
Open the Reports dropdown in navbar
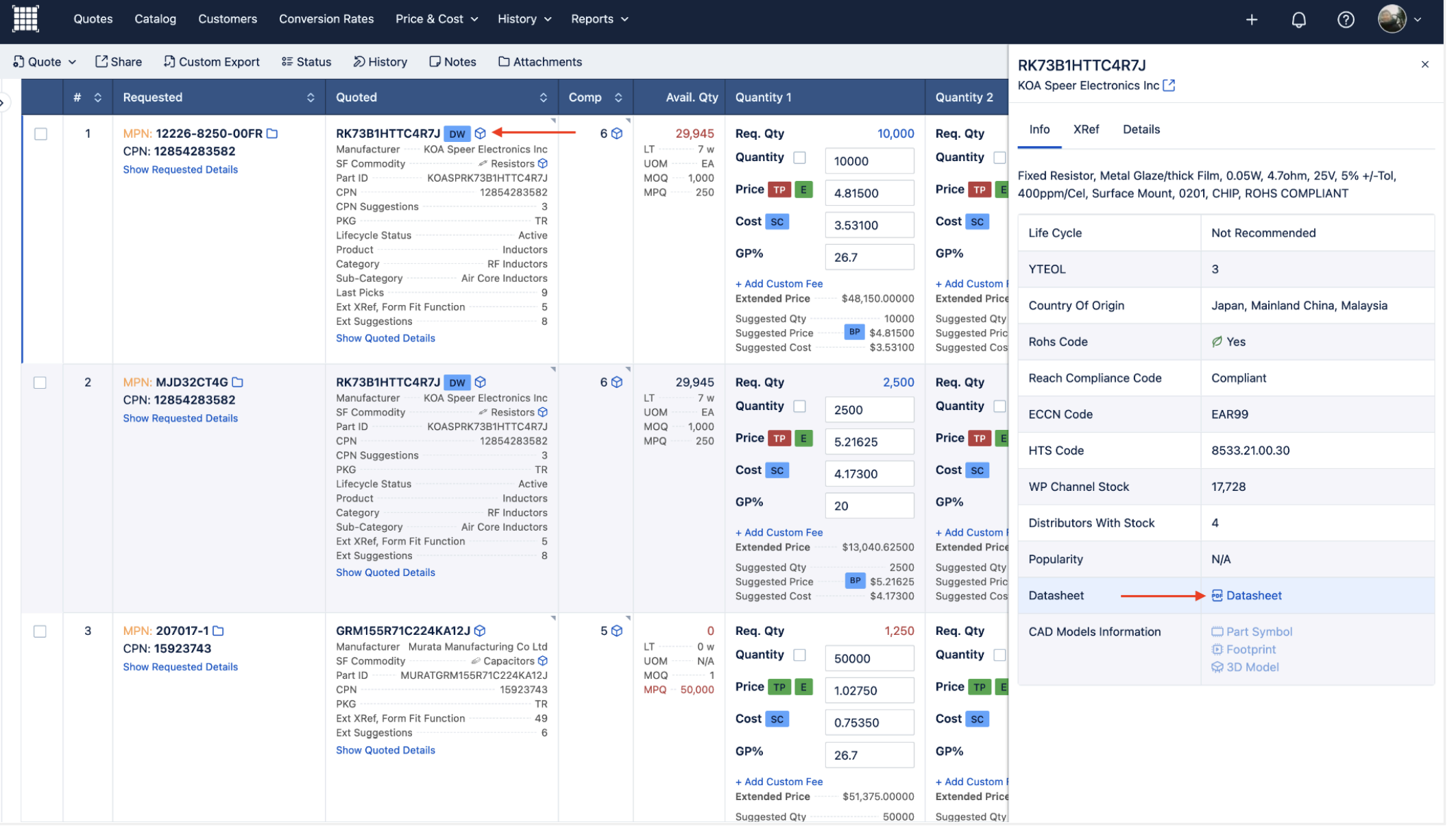(x=599, y=19)
